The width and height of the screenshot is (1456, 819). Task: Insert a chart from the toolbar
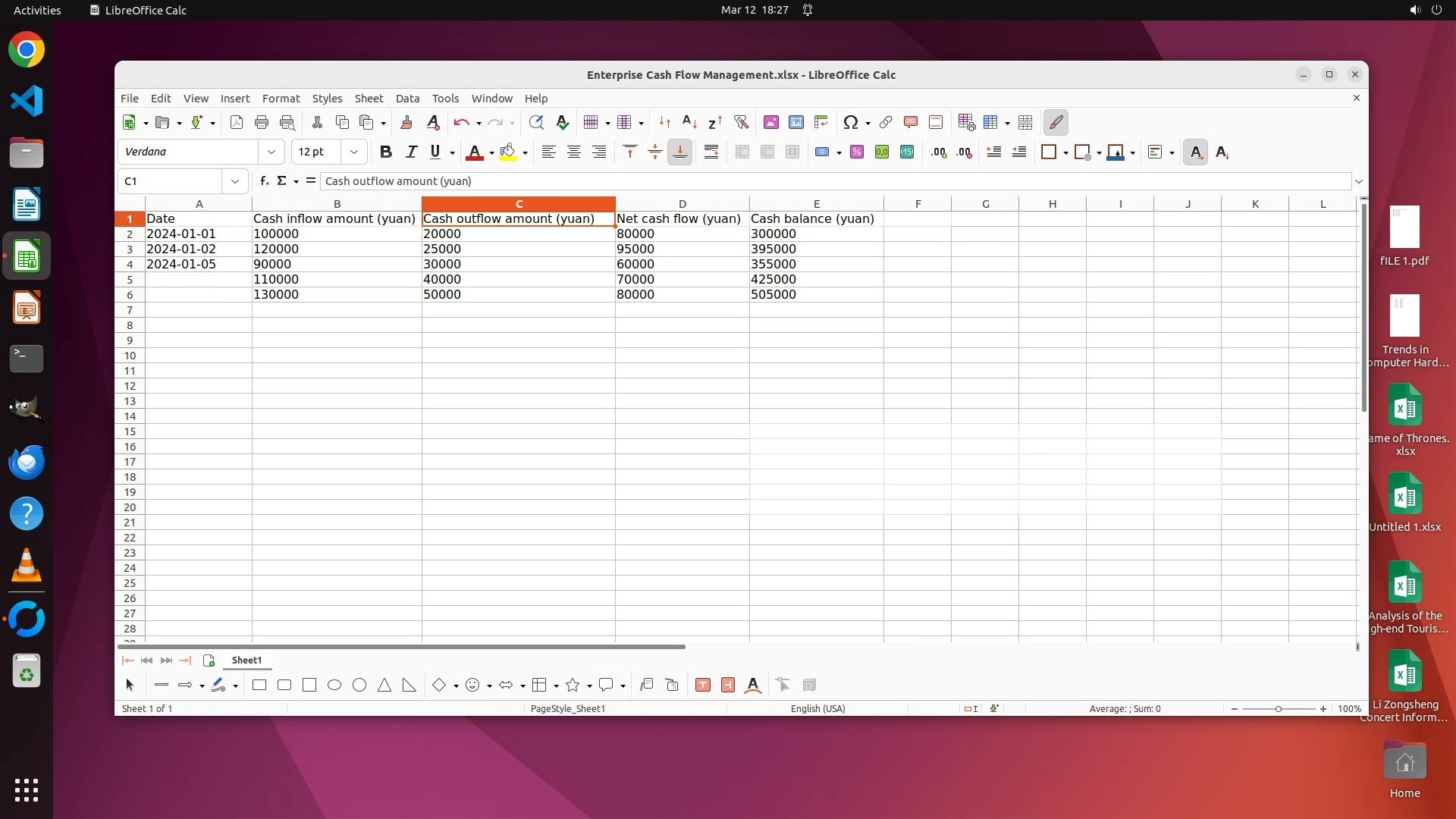coord(795,122)
